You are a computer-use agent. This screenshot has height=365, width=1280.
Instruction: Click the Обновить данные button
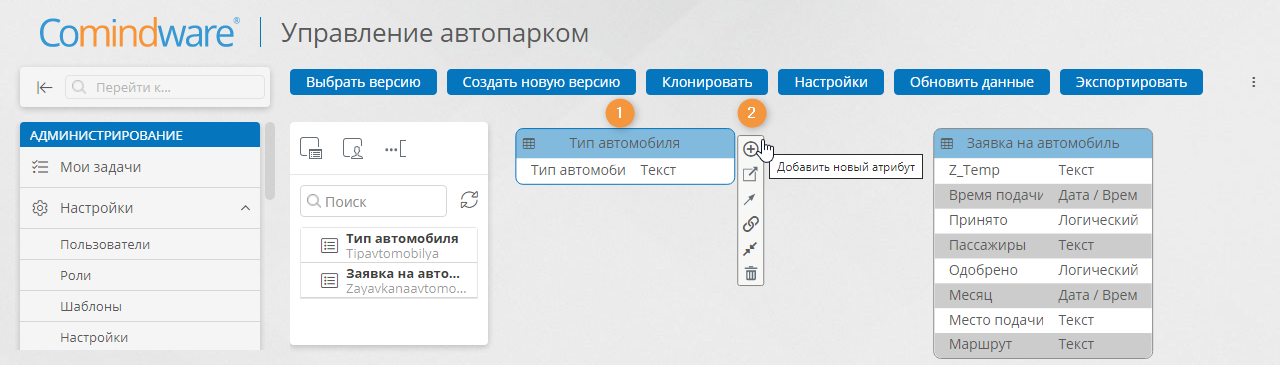tap(972, 82)
